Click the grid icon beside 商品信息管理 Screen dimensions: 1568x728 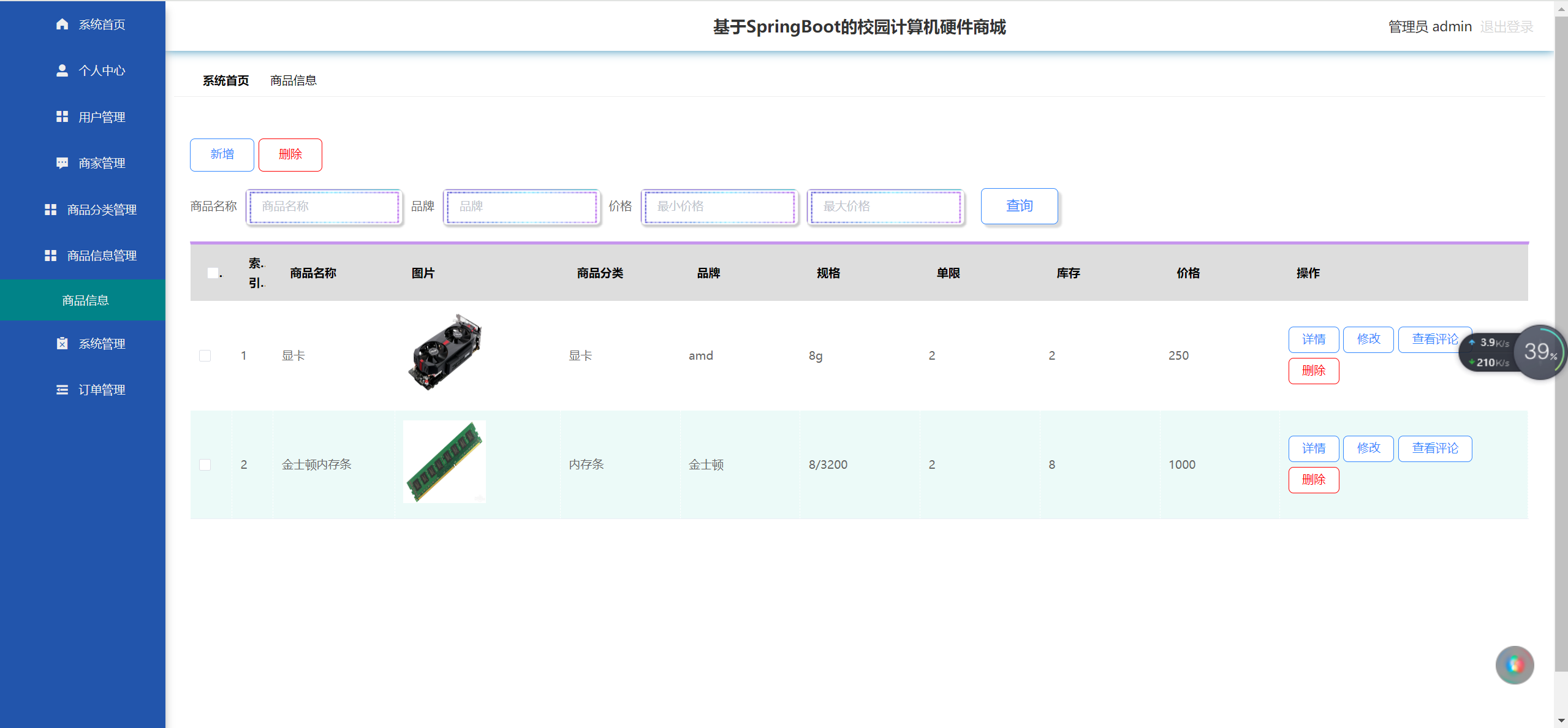51,256
